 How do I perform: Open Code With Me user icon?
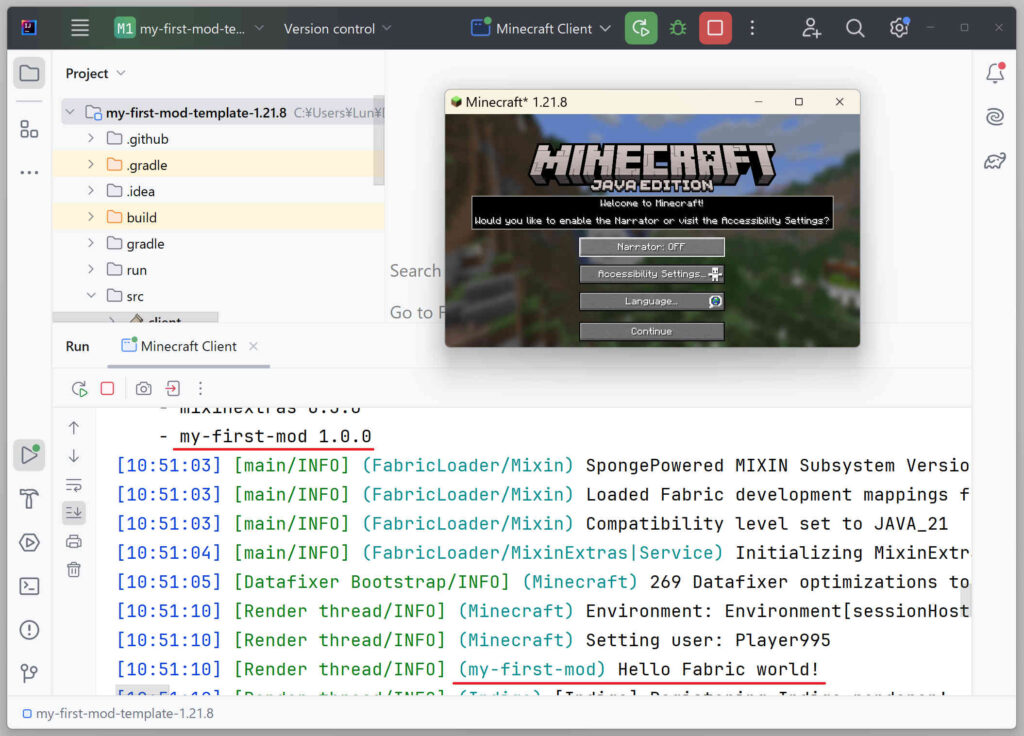[811, 28]
